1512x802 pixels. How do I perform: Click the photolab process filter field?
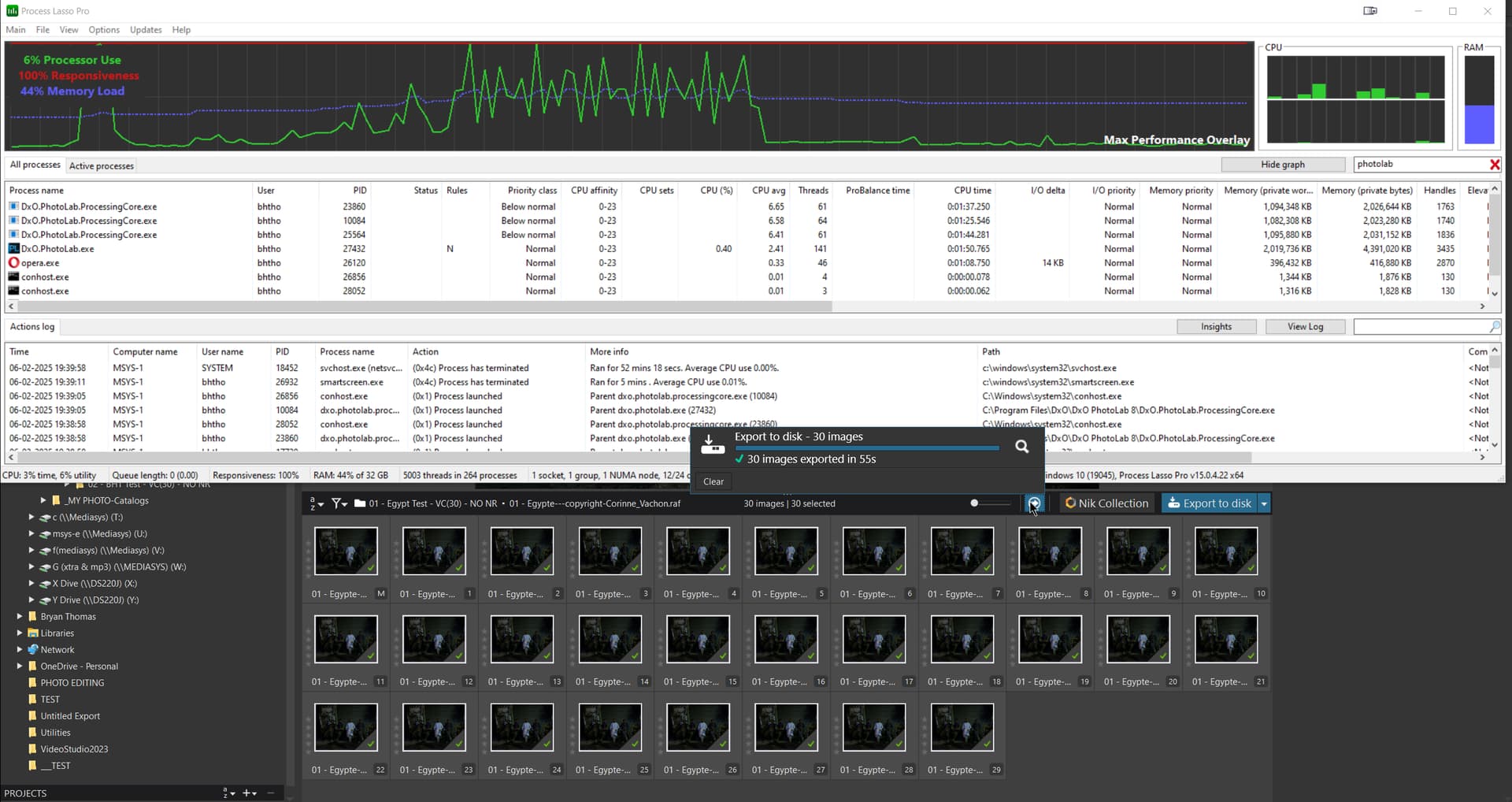click(1421, 164)
